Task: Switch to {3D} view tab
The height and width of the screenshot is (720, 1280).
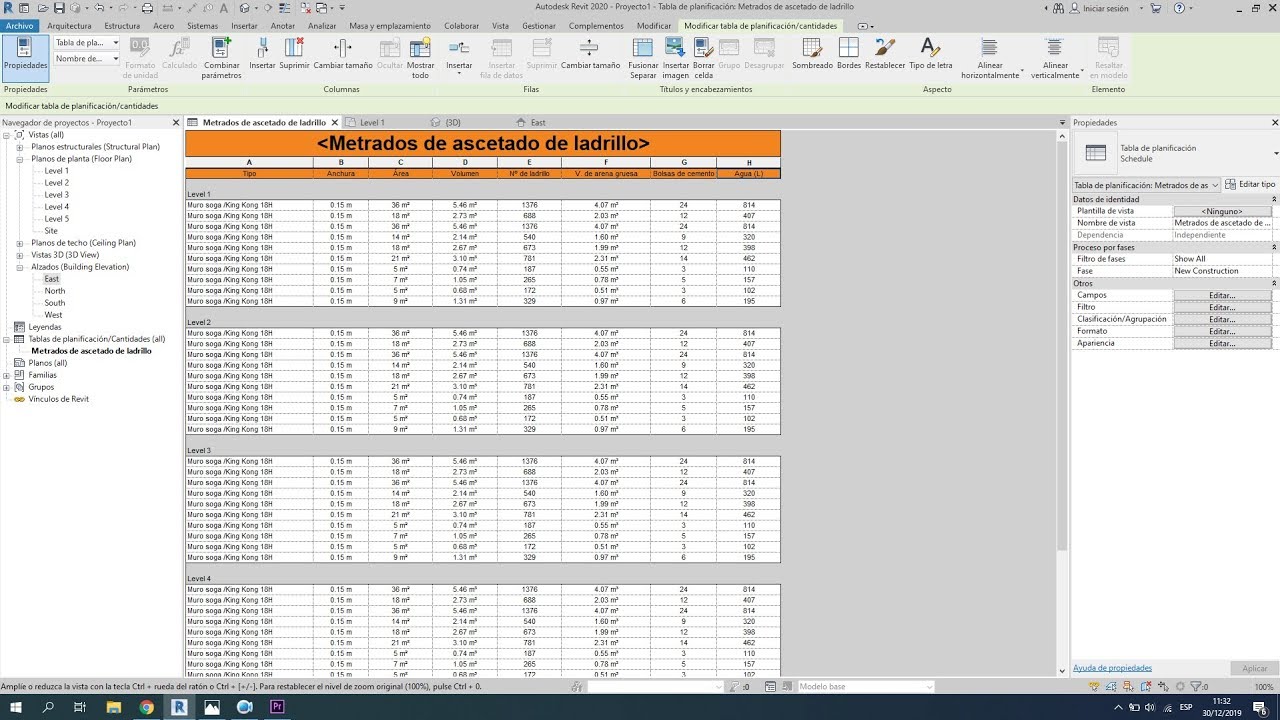Action: click(x=452, y=122)
